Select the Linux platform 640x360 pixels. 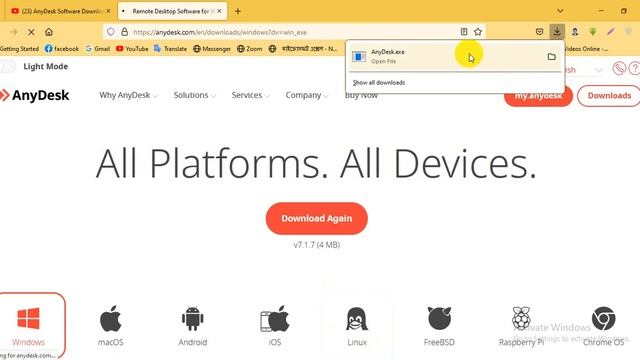357,326
